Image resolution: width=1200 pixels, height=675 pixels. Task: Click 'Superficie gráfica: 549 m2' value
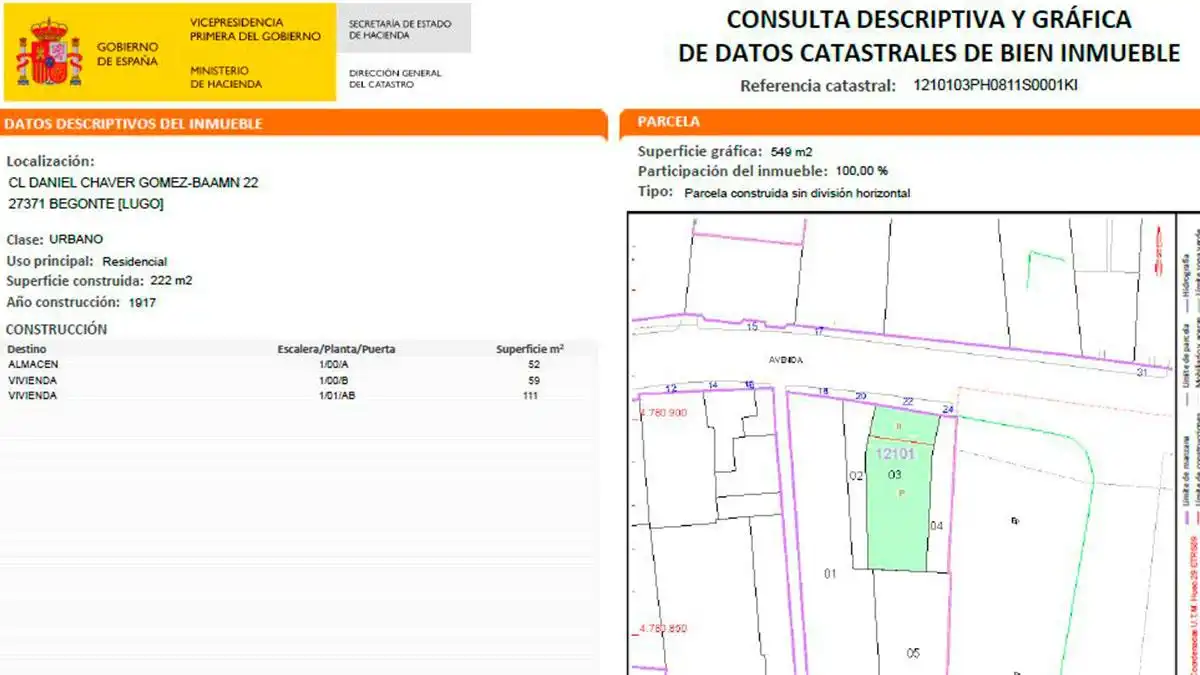[x=791, y=152]
